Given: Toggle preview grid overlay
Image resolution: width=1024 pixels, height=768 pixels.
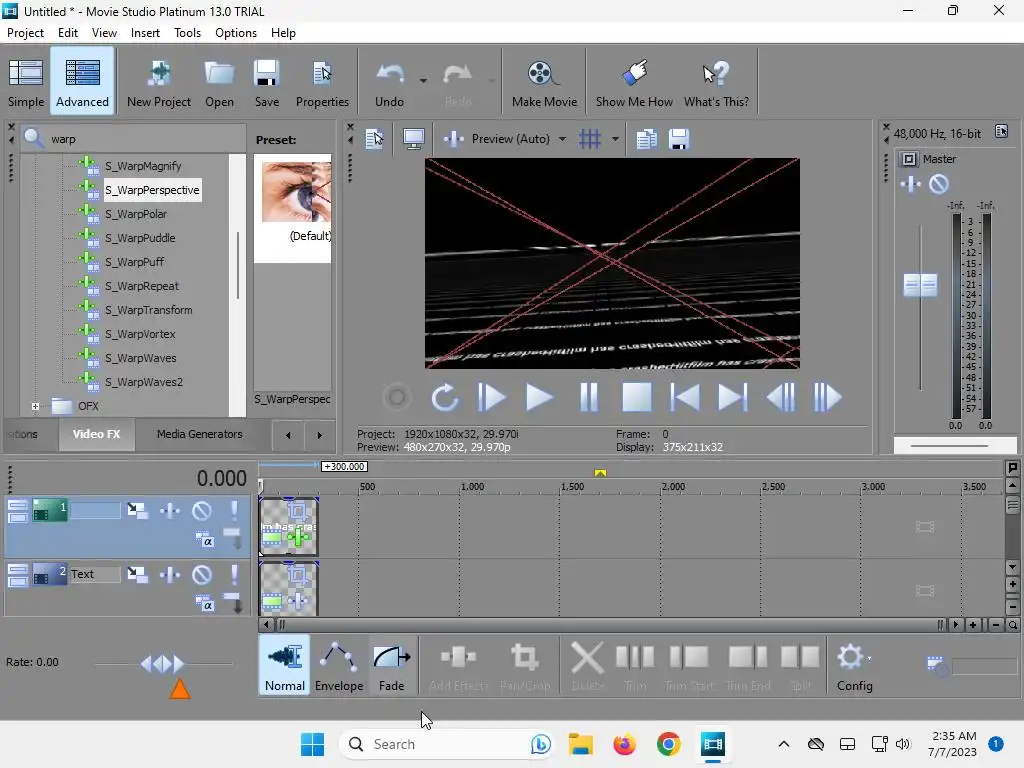Looking at the screenshot, I should tap(590, 139).
